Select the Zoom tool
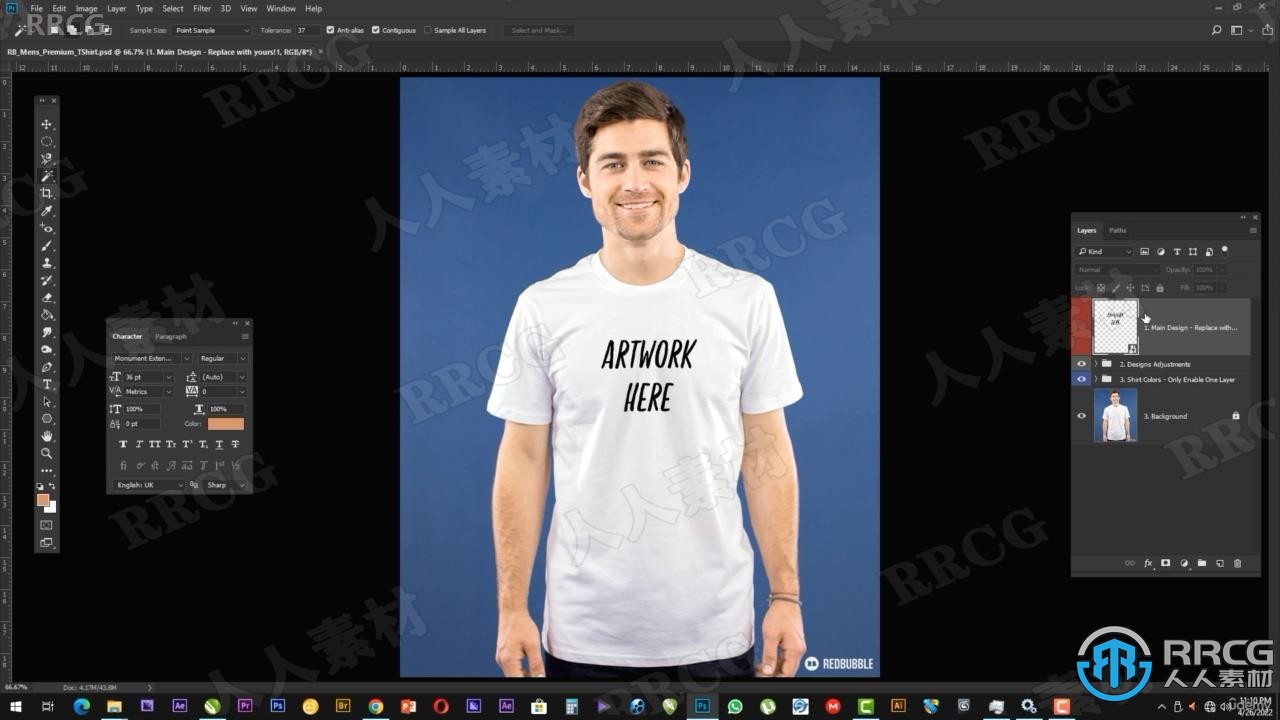The image size is (1280, 720). click(x=46, y=453)
